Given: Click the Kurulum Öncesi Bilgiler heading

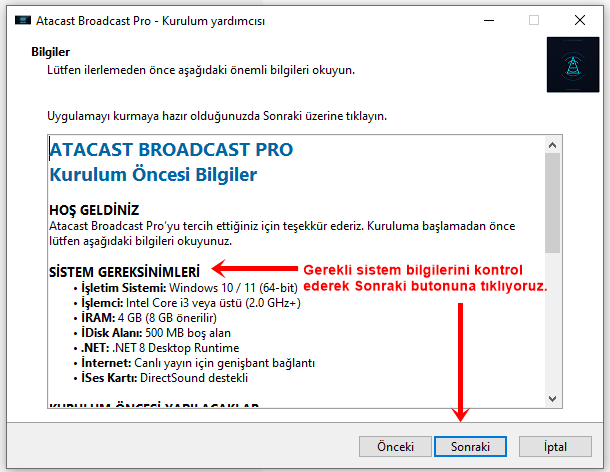Looking at the screenshot, I should tap(153, 175).
